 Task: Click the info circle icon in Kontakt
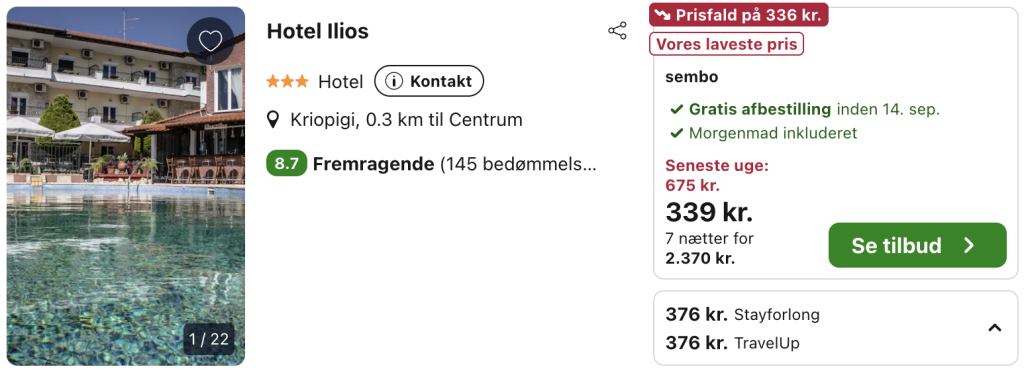pyautogui.click(x=393, y=82)
